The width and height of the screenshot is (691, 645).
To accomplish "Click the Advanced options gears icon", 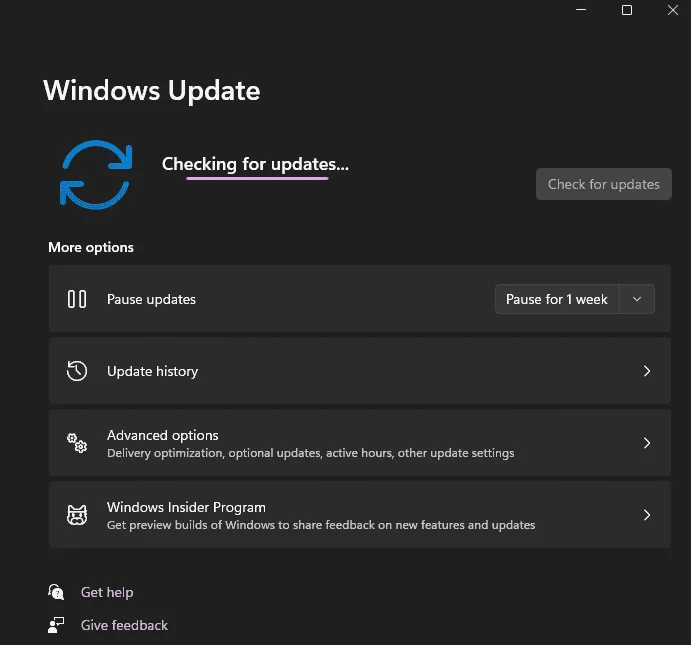I will 77,443.
